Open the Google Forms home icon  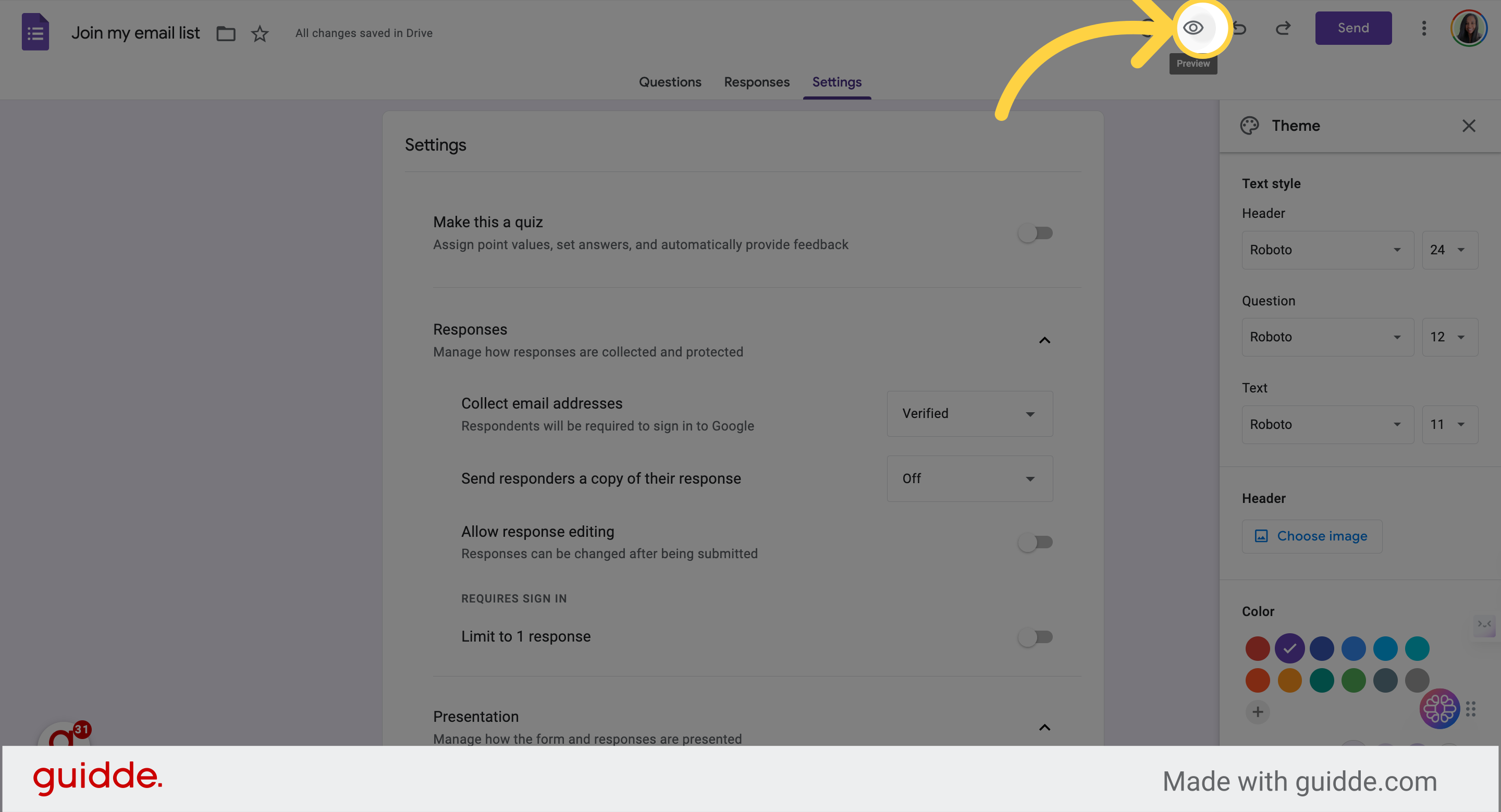point(35,31)
